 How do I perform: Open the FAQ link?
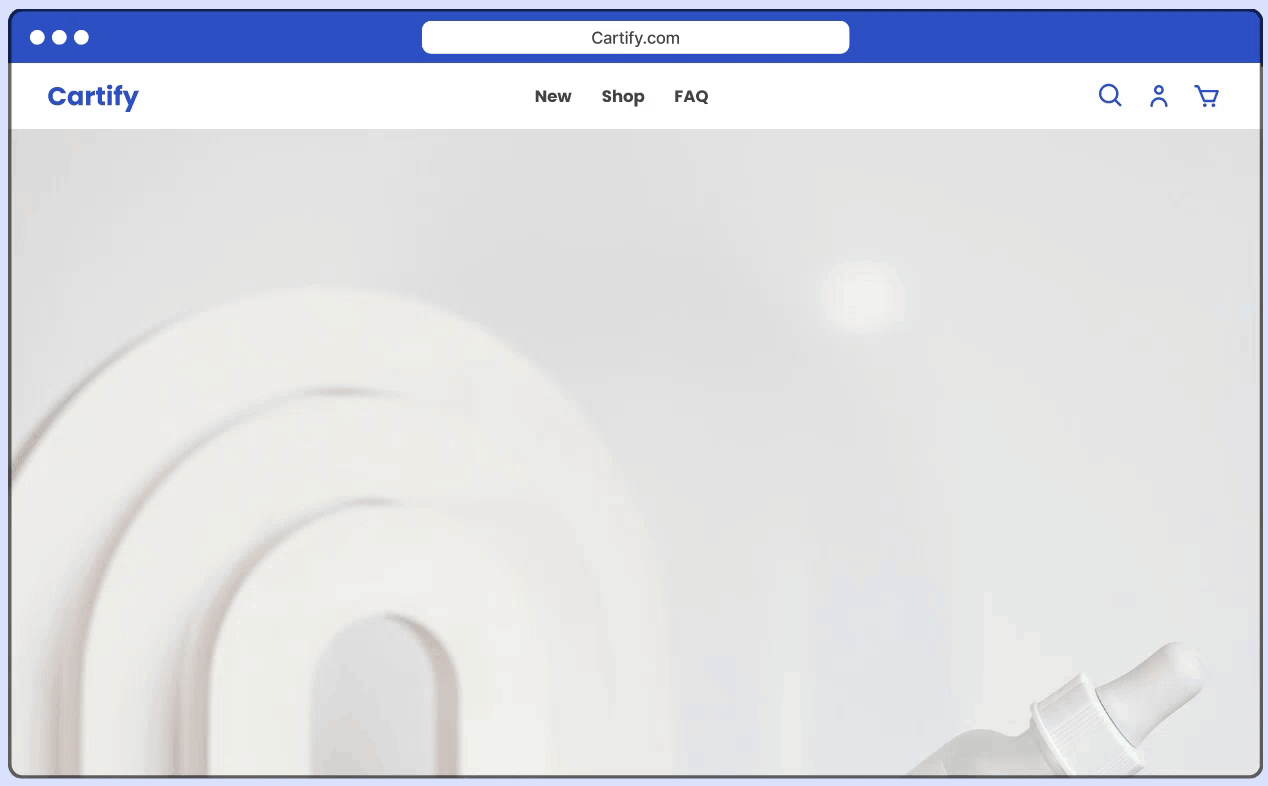(691, 97)
